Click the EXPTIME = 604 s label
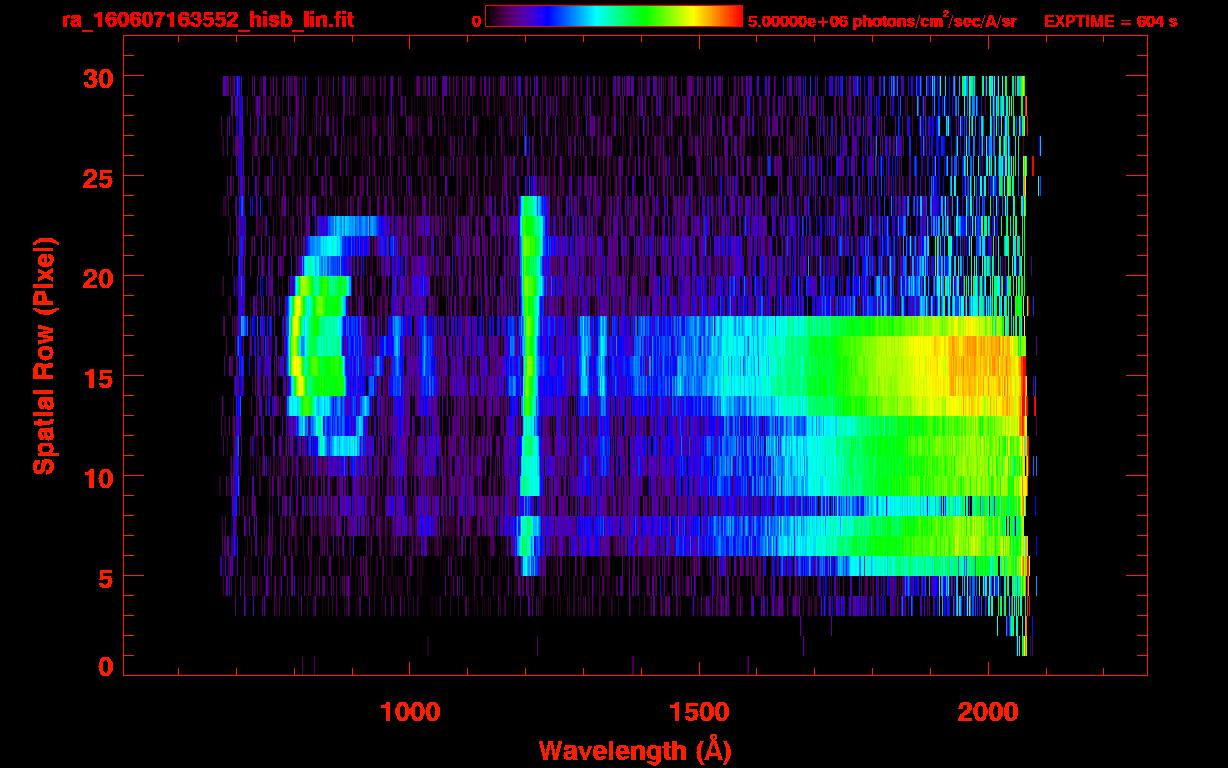 1110,21
